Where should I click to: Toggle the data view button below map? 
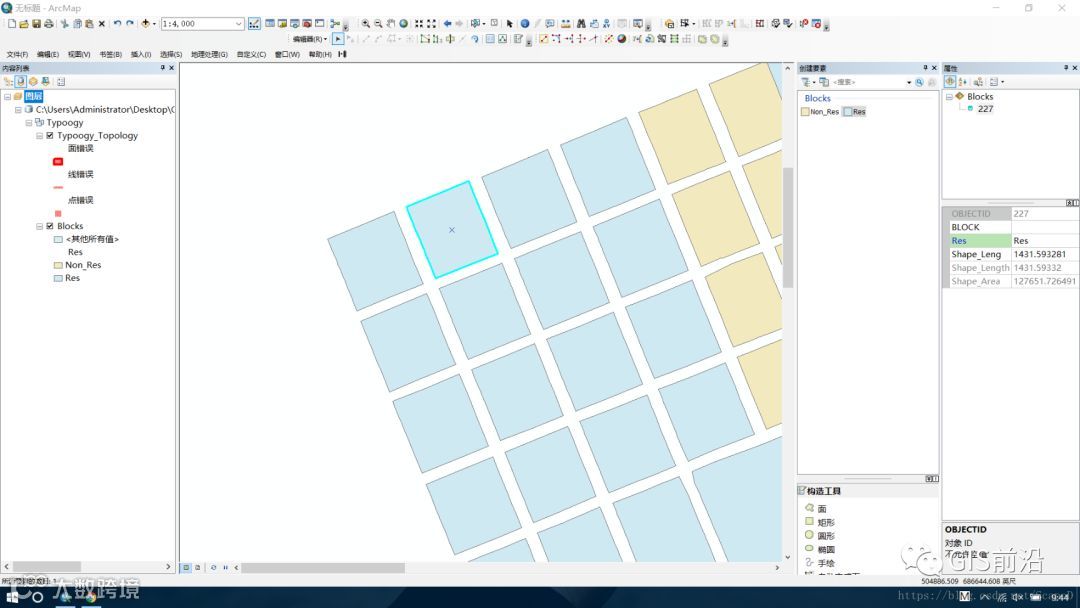click(186, 567)
